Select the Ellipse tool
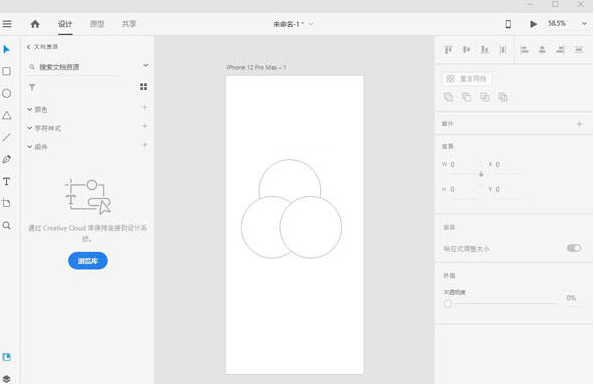The width and height of the screenshot is (595, 384). [x=6, y=93]
